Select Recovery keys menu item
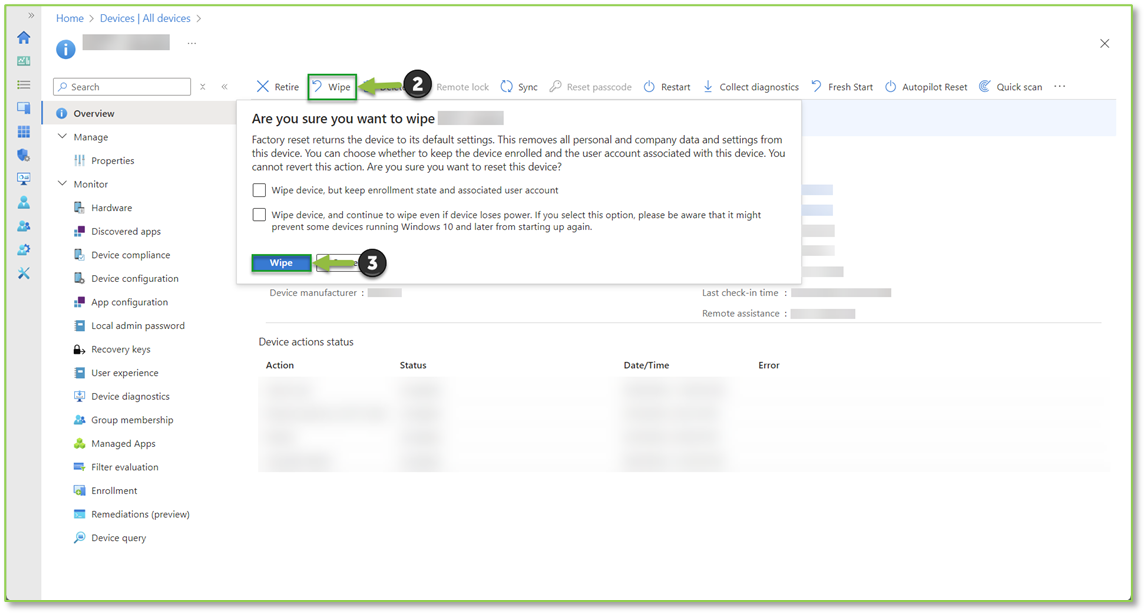This screenshot has width=1146, height=615. [x=120, y=350]
